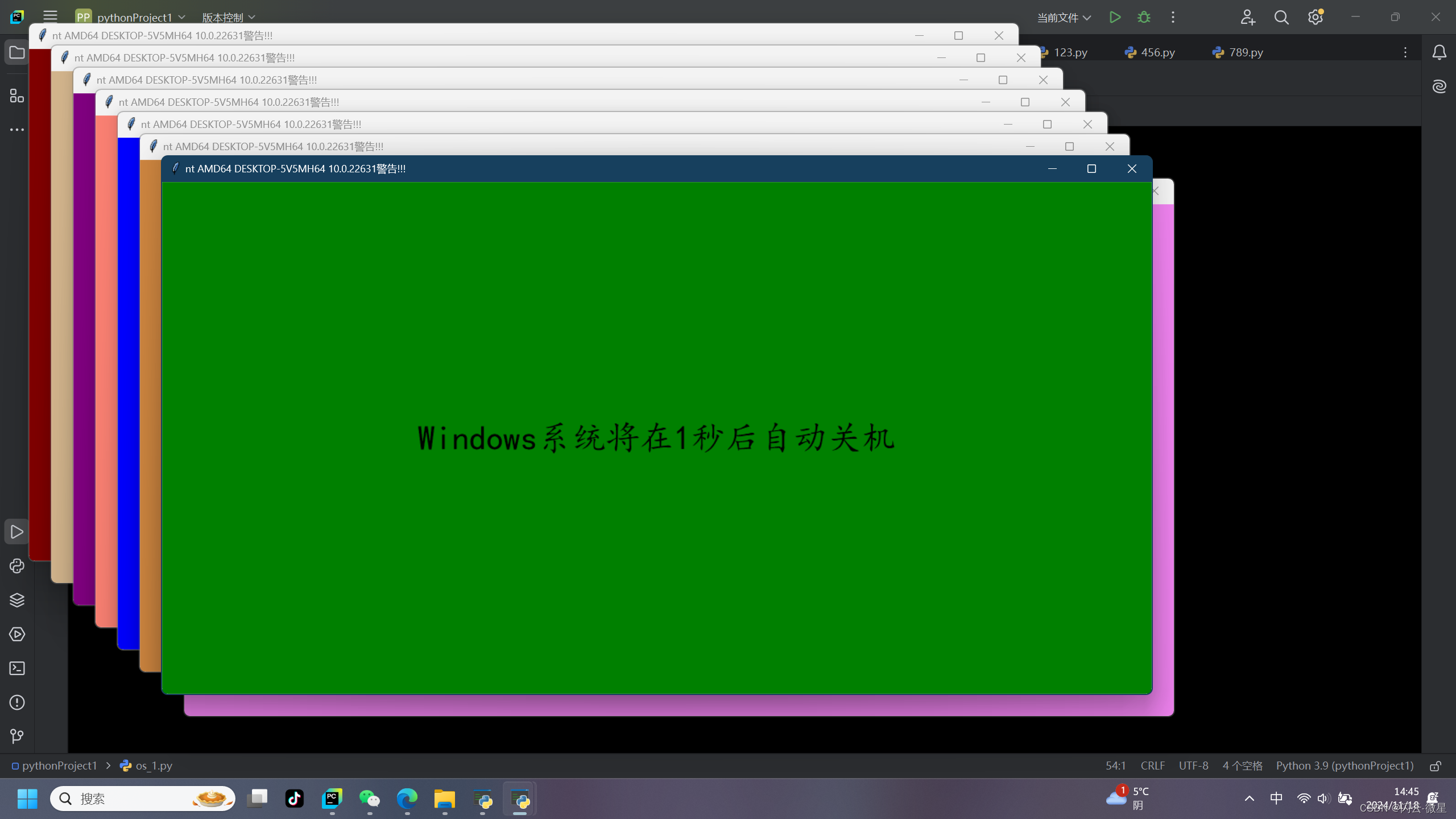Open the Run tool window
Screen dimensions: 1456x819
[x=17, y=532]
